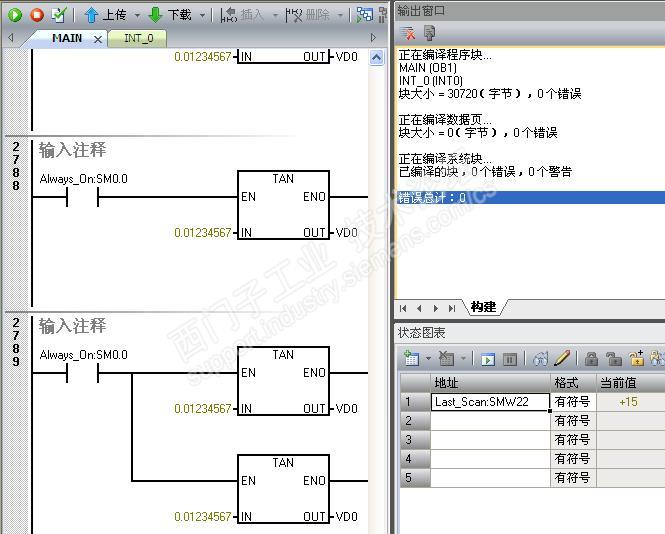Click row 4 有符号 format cell
Screen dimensions: 665x534
pos(573,459)
